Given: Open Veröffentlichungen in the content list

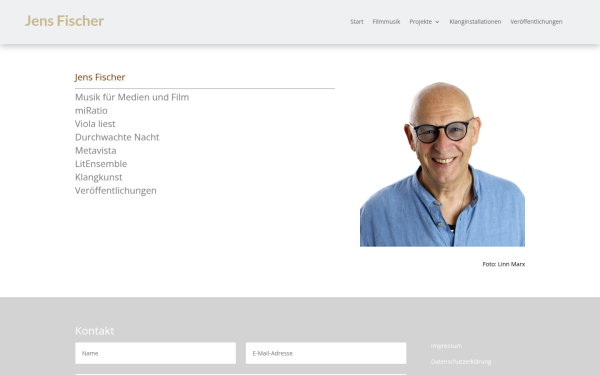Looking at the screenshot, I should 116,191.
